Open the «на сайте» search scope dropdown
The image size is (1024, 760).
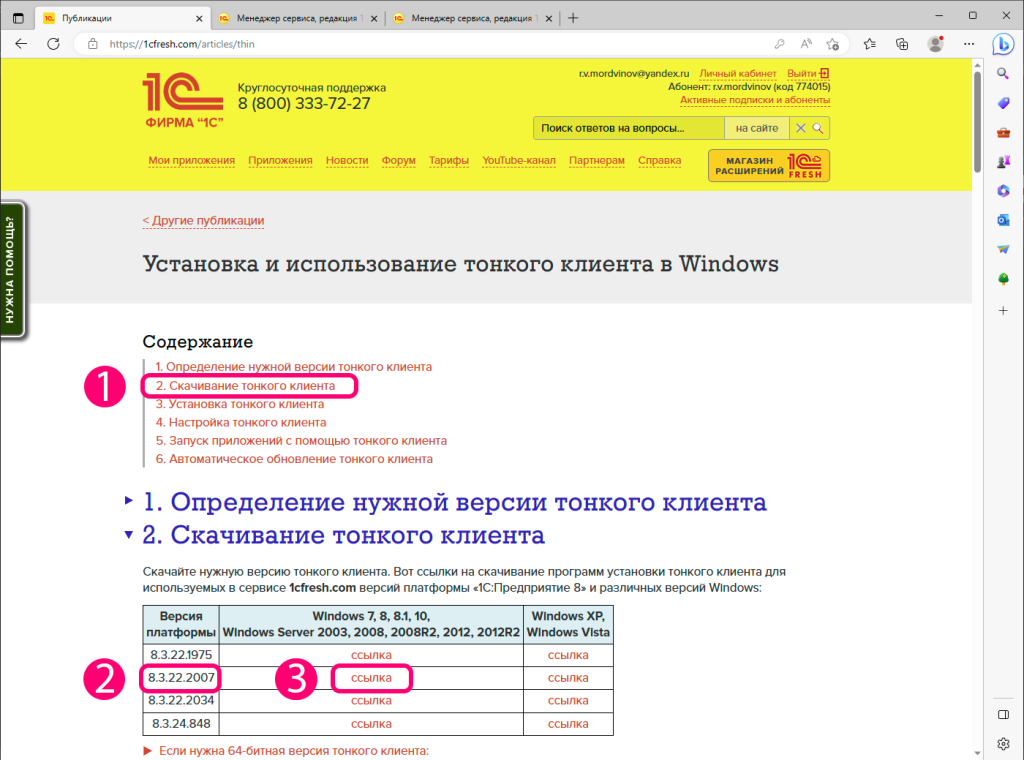coord(756,128)
